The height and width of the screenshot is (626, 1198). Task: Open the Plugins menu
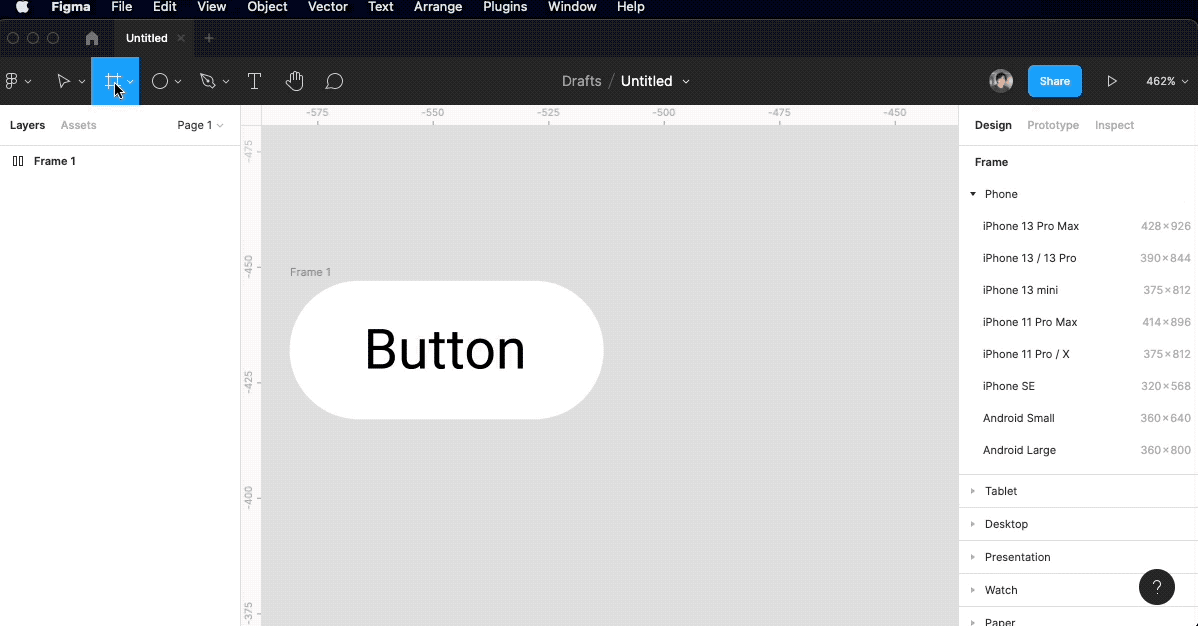505,7
